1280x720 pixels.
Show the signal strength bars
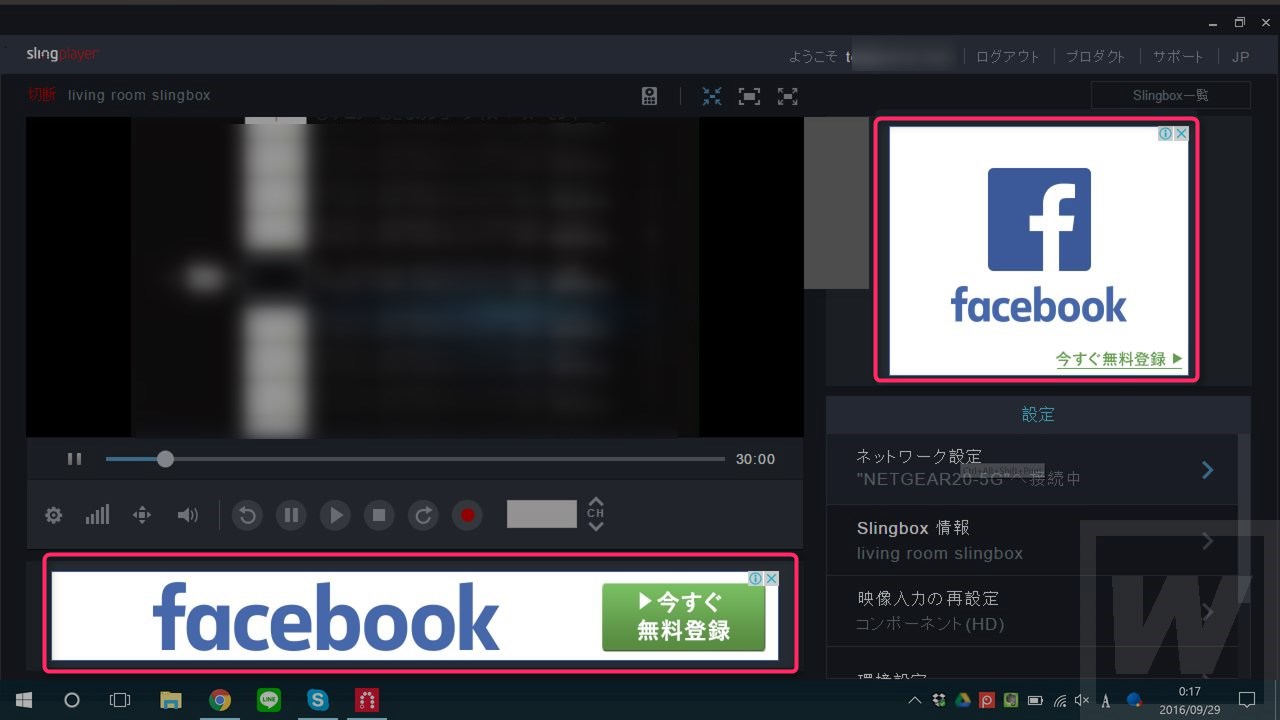(x=97, y=515)
